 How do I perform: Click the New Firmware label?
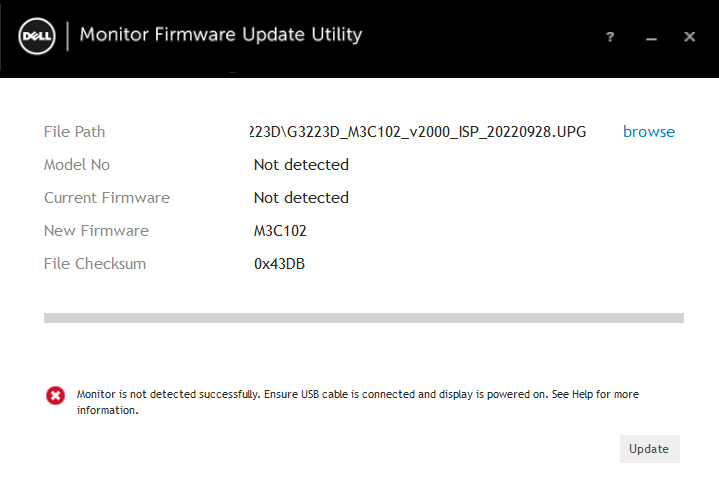pyautogui.click(x=96, y=231)
